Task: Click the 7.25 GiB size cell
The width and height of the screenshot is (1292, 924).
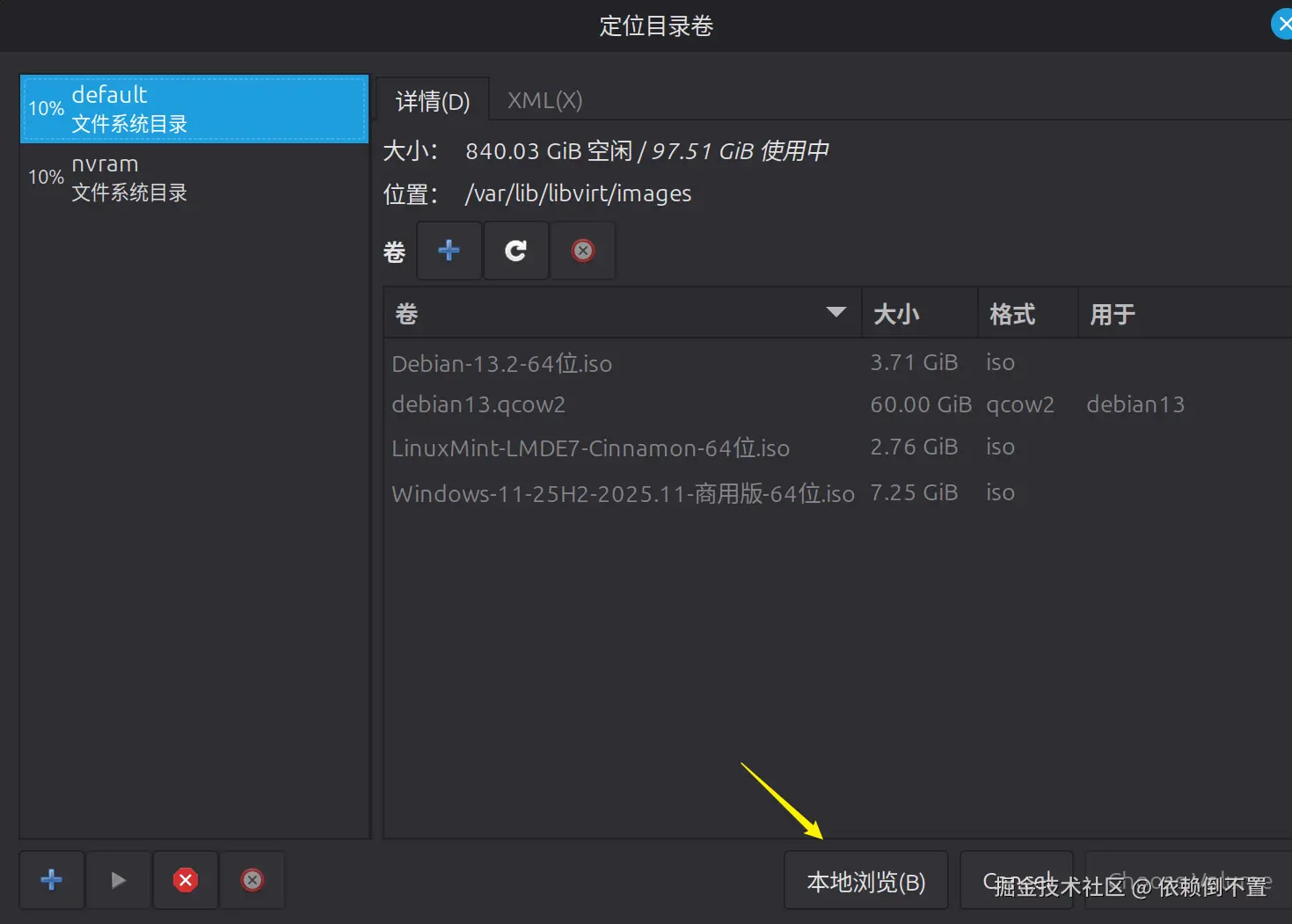Action: (914, 492)
